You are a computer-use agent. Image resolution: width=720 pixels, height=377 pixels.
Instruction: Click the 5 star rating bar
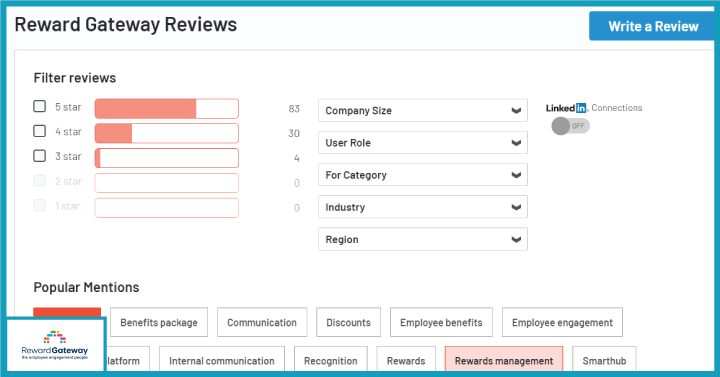coord(167,109)
